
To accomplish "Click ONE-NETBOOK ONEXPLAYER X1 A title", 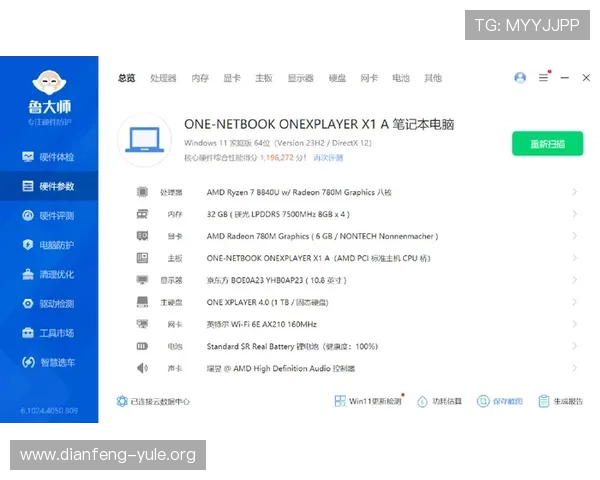I will coord(319,124).
